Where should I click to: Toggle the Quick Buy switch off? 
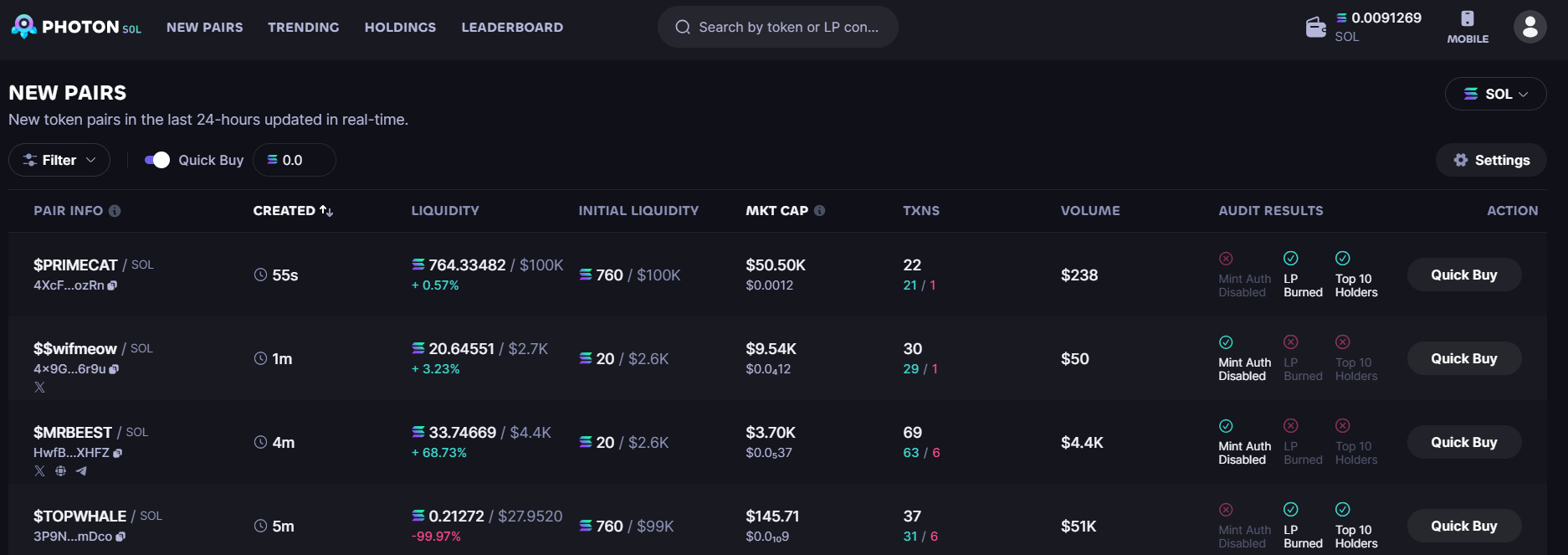157,159
